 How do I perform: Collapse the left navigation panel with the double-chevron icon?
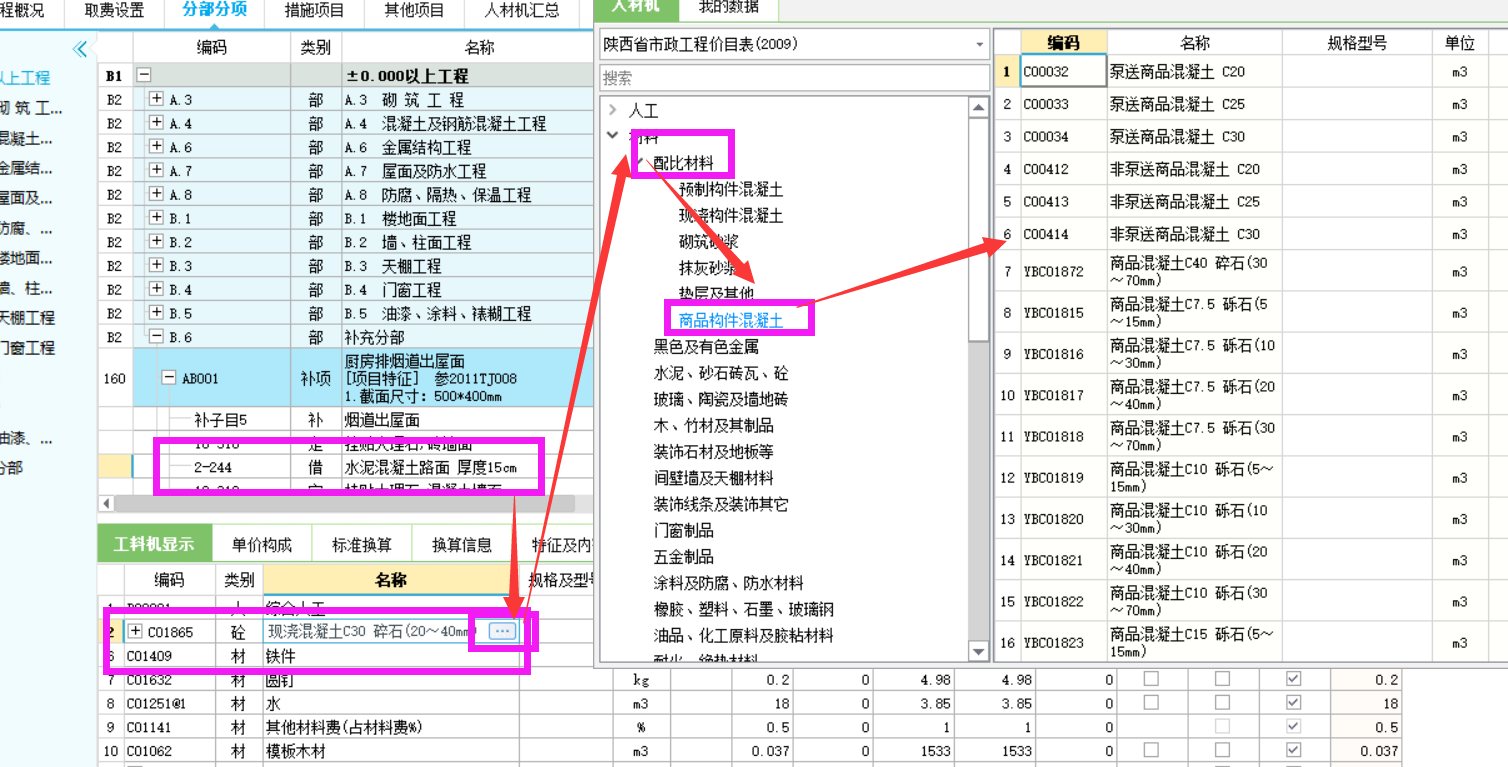click(80, 49)
